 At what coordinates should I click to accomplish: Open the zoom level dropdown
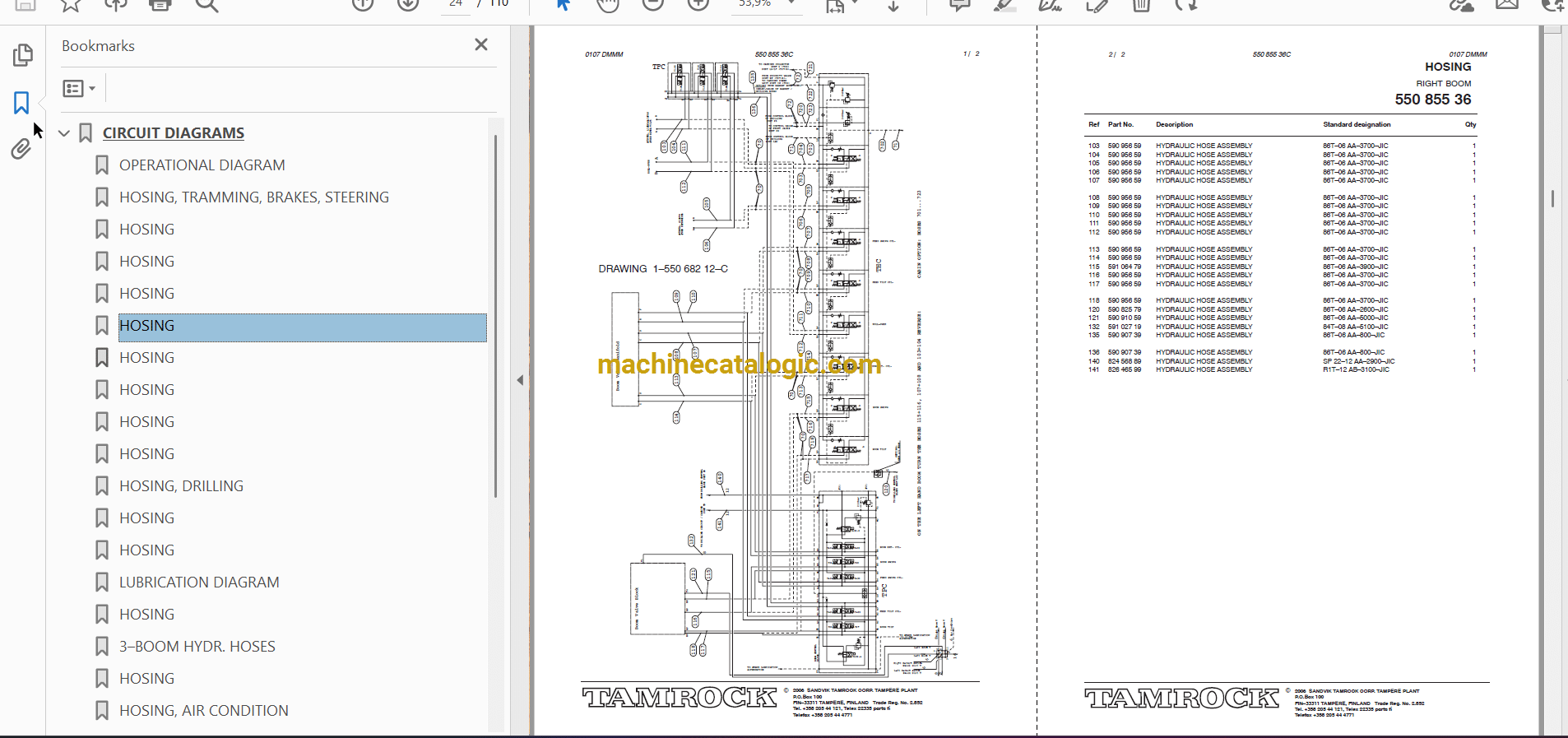[791, 4]
